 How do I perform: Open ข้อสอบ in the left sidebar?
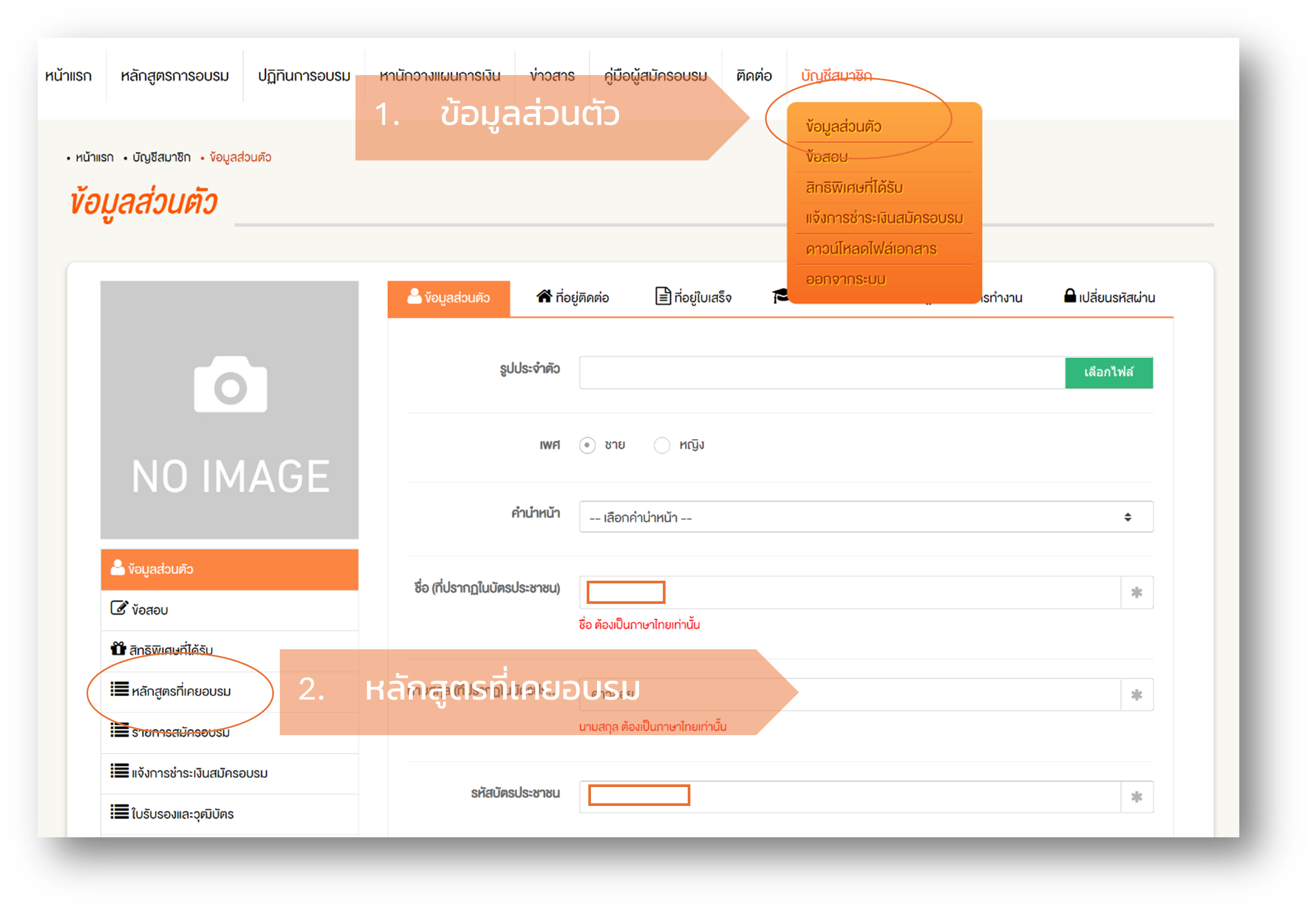(230, 610)
